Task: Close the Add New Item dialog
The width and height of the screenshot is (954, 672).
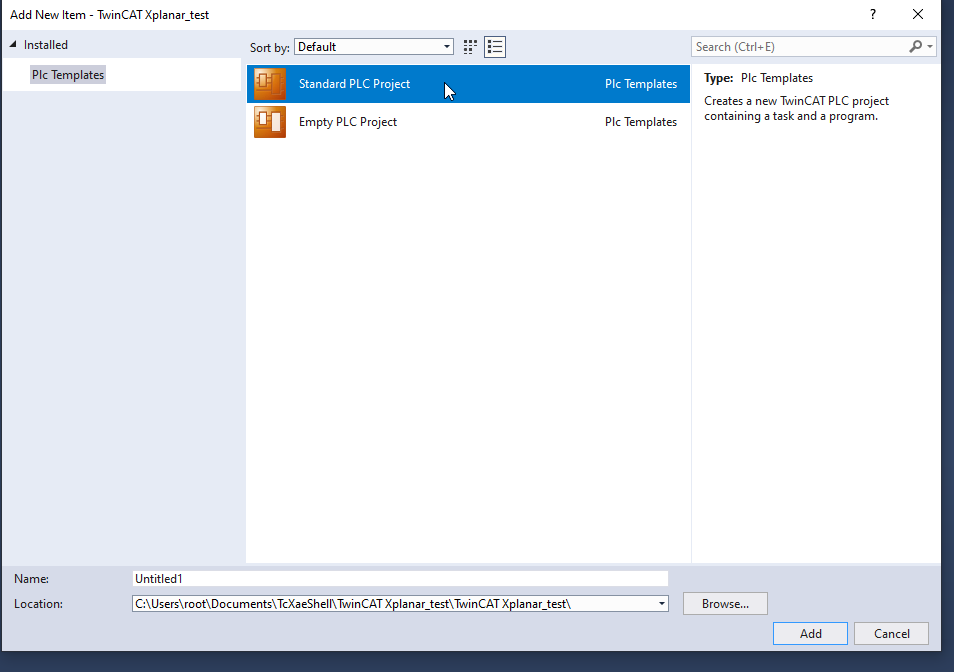Action: [x=917, y=14]
